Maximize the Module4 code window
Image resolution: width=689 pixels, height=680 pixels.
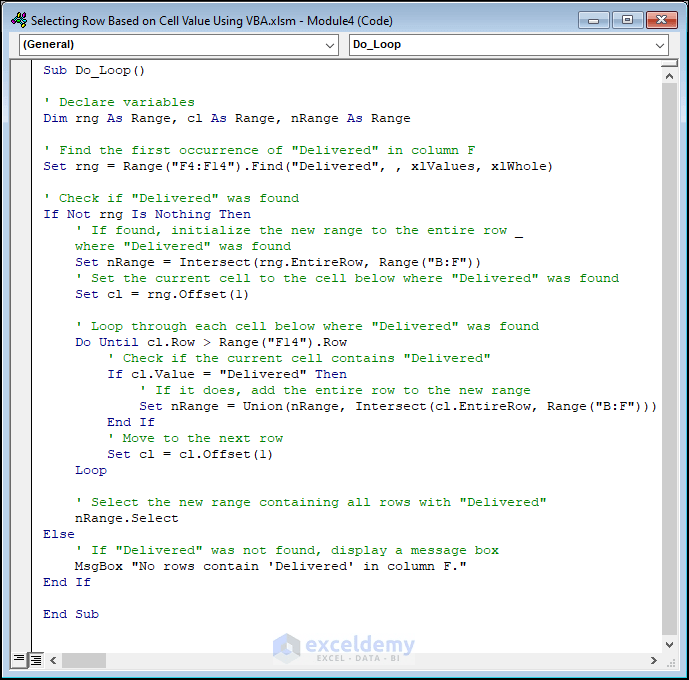pos(627,20)
